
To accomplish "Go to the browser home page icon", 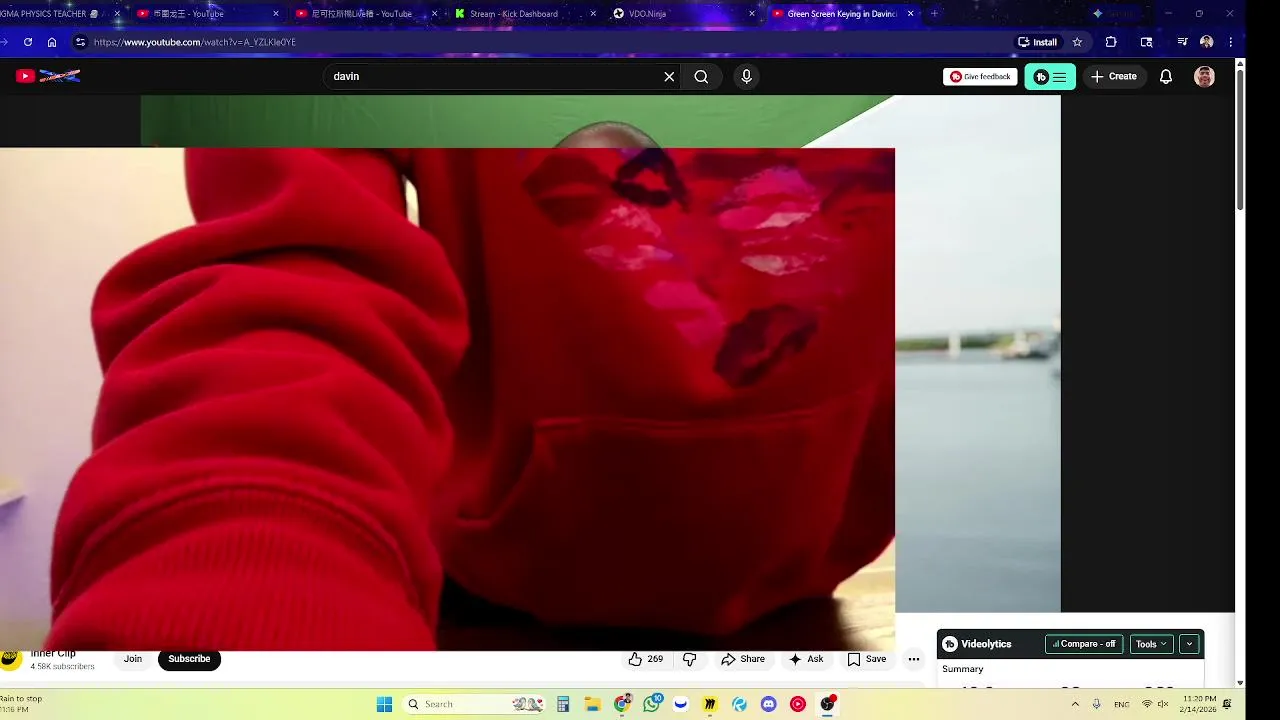I will [x=52, y=42].
